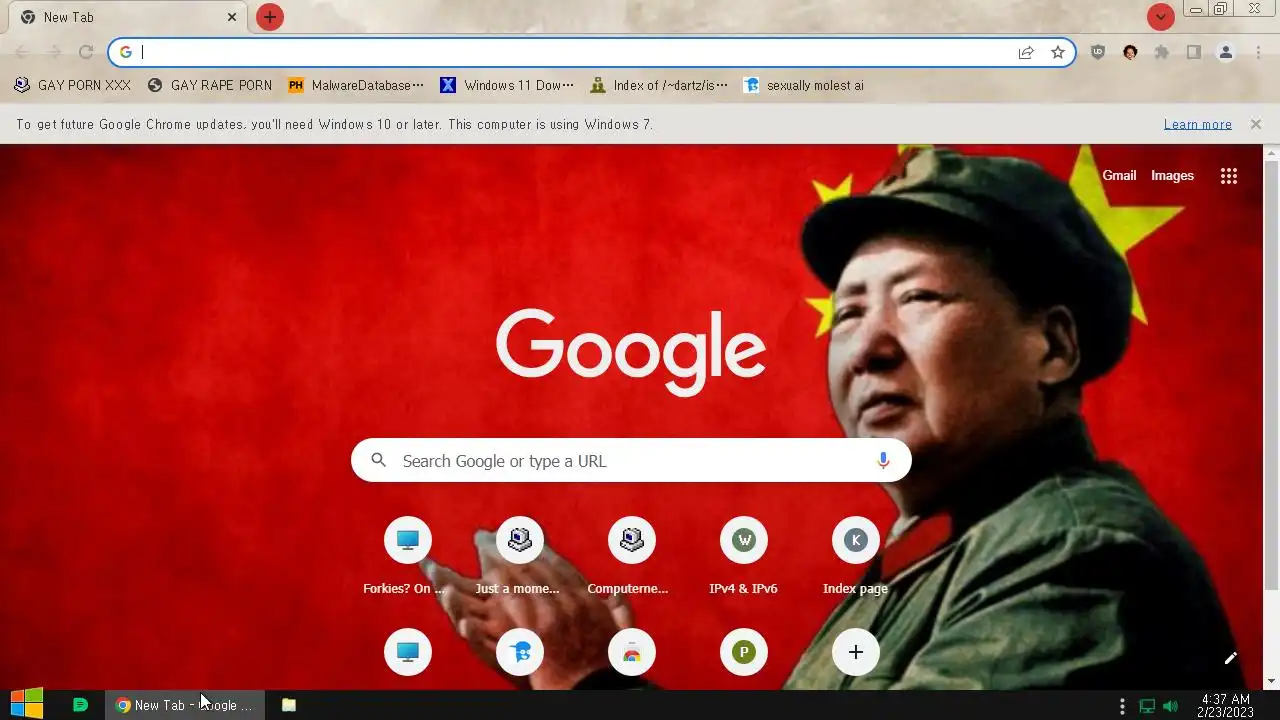
Task: Open the shortcut with the rainbow storefront icon
Action: click(632, 652)
